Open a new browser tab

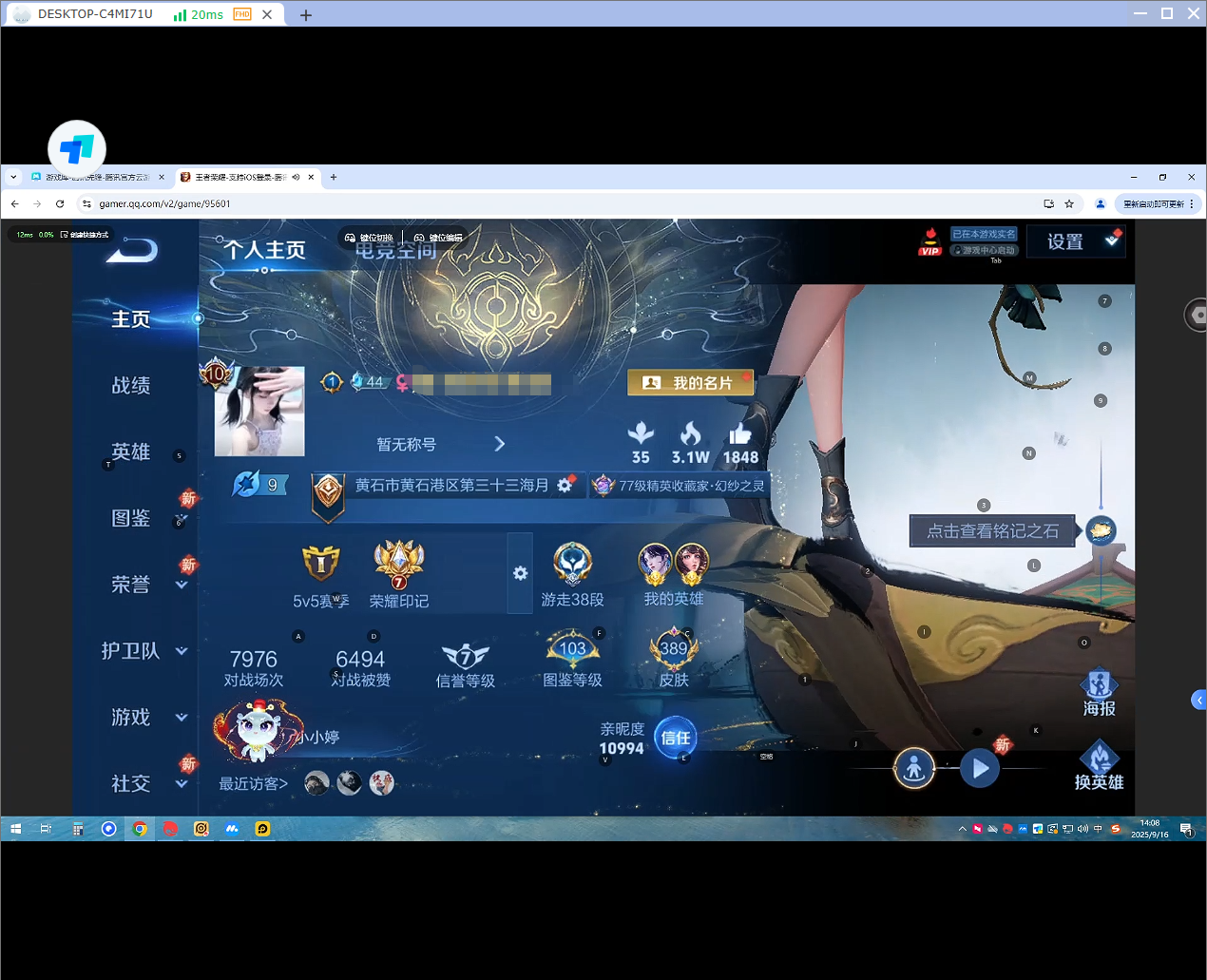click(334, 177)
